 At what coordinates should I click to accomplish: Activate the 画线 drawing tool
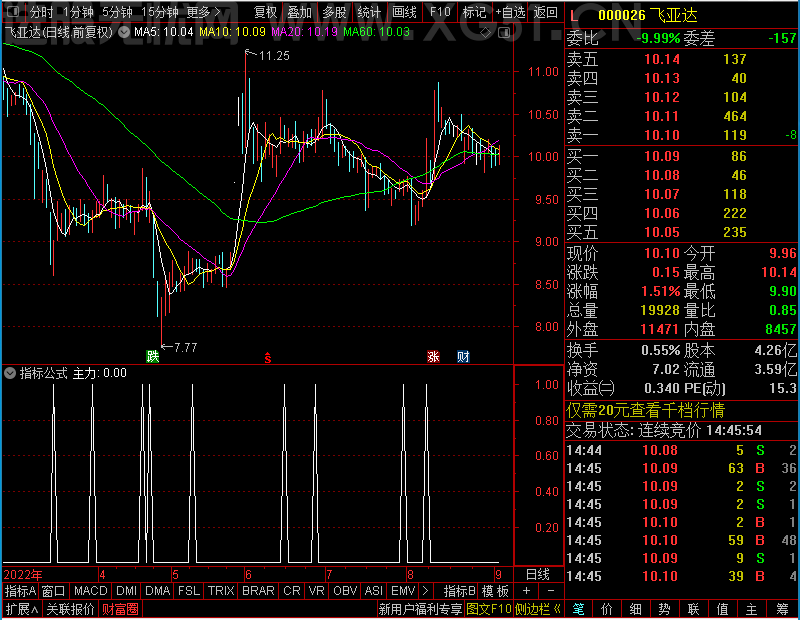click(x=404, y=12)
